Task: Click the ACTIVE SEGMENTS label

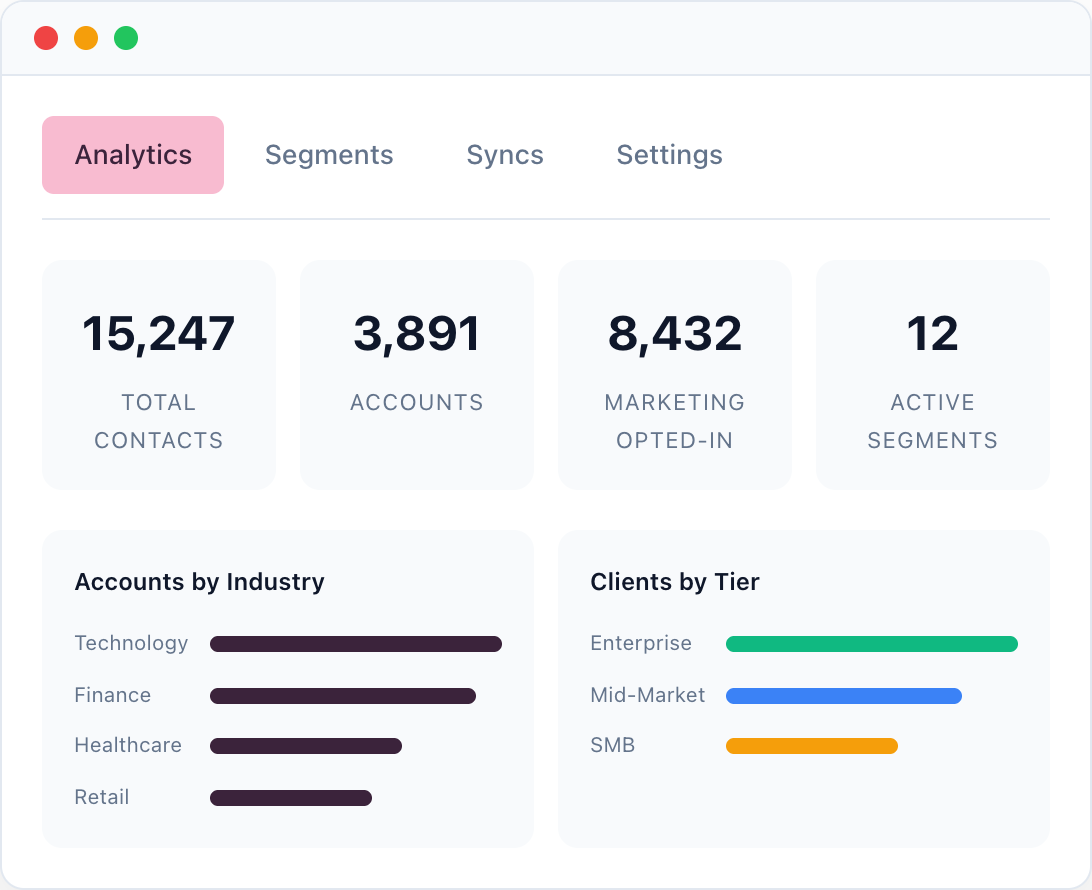Action: point(933,421)
